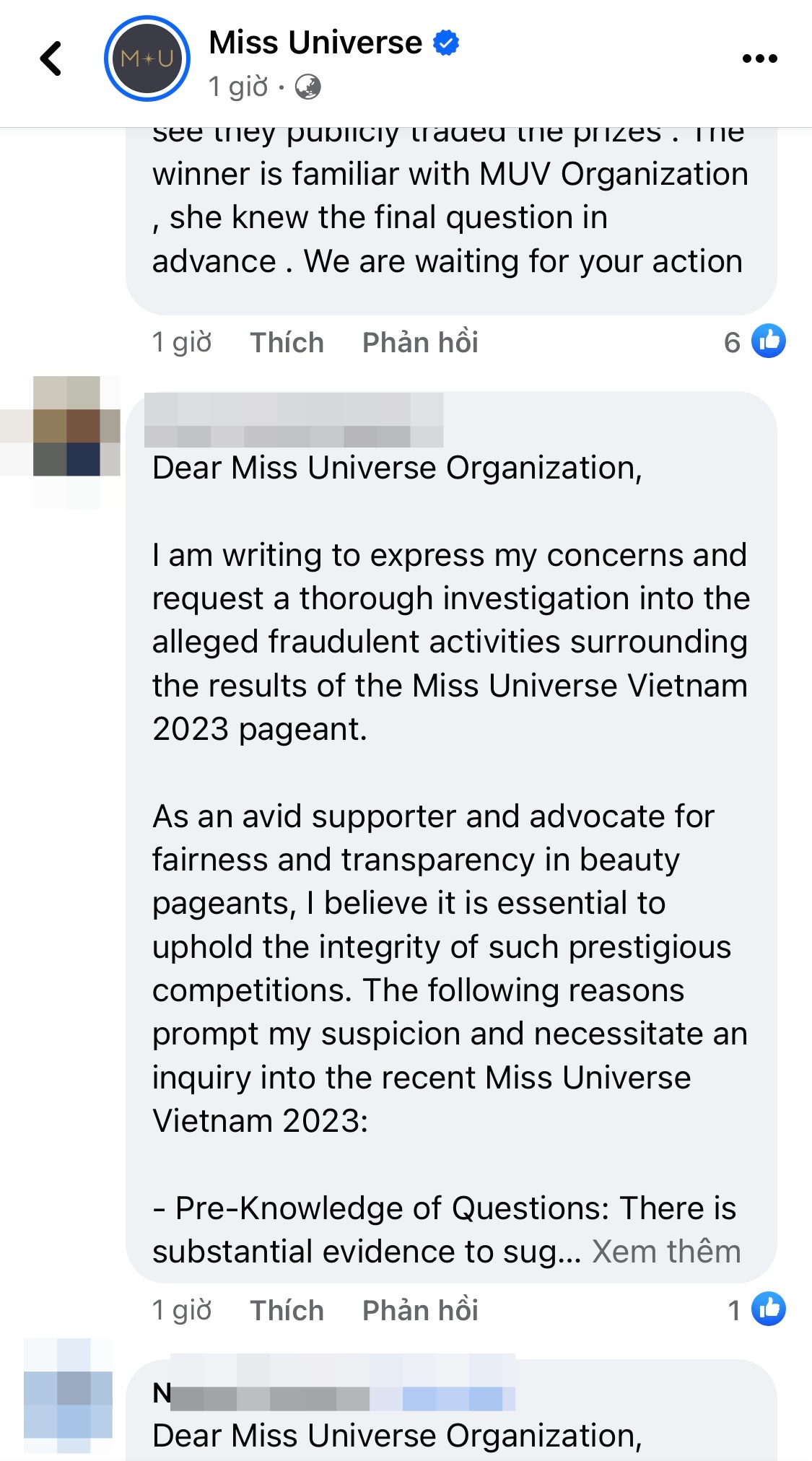Tap the post's 1 giờ timestamp in header

[x=238, y=87]
